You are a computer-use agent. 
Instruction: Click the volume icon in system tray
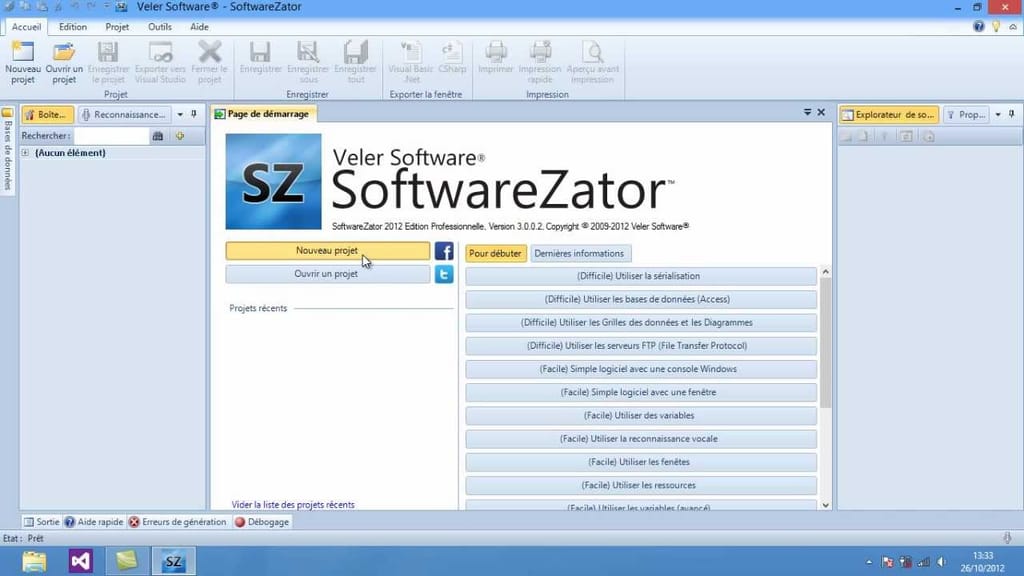pos(941,562)
